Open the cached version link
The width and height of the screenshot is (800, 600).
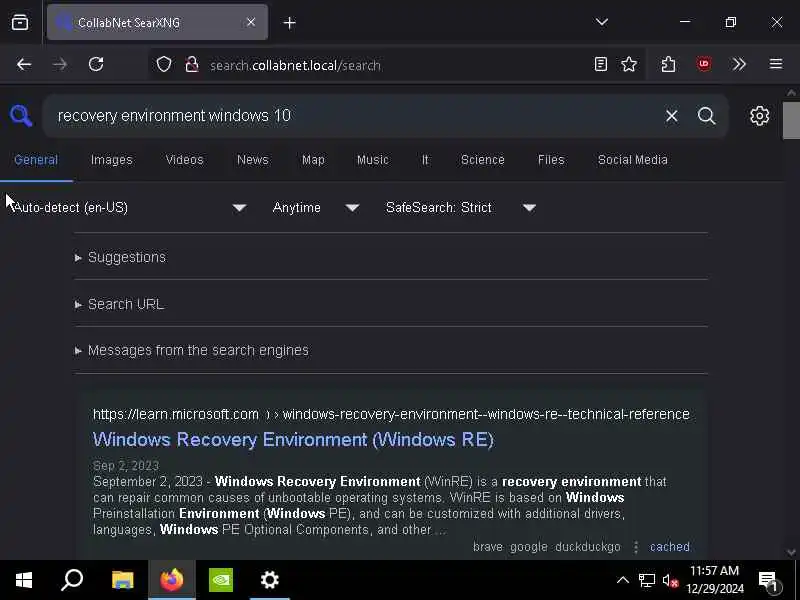tap(669, 546)
